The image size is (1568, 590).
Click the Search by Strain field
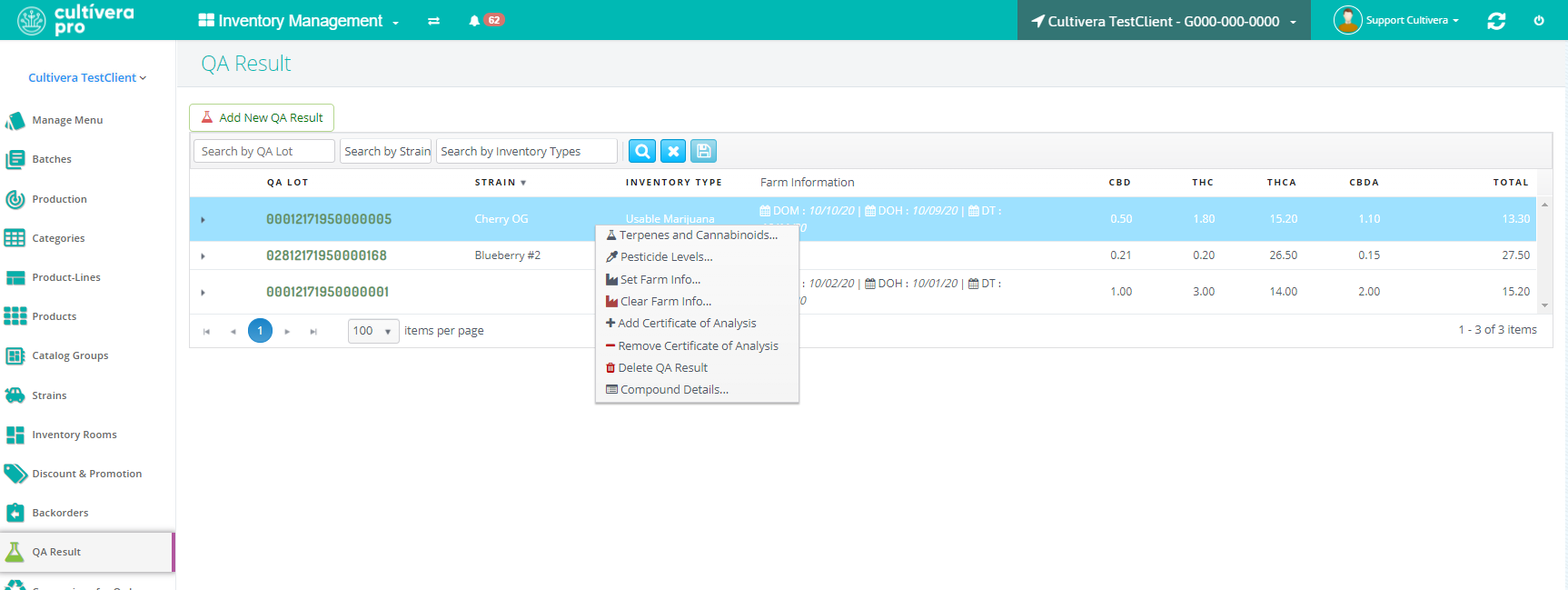pyautogui.click(x=386, y=151)
